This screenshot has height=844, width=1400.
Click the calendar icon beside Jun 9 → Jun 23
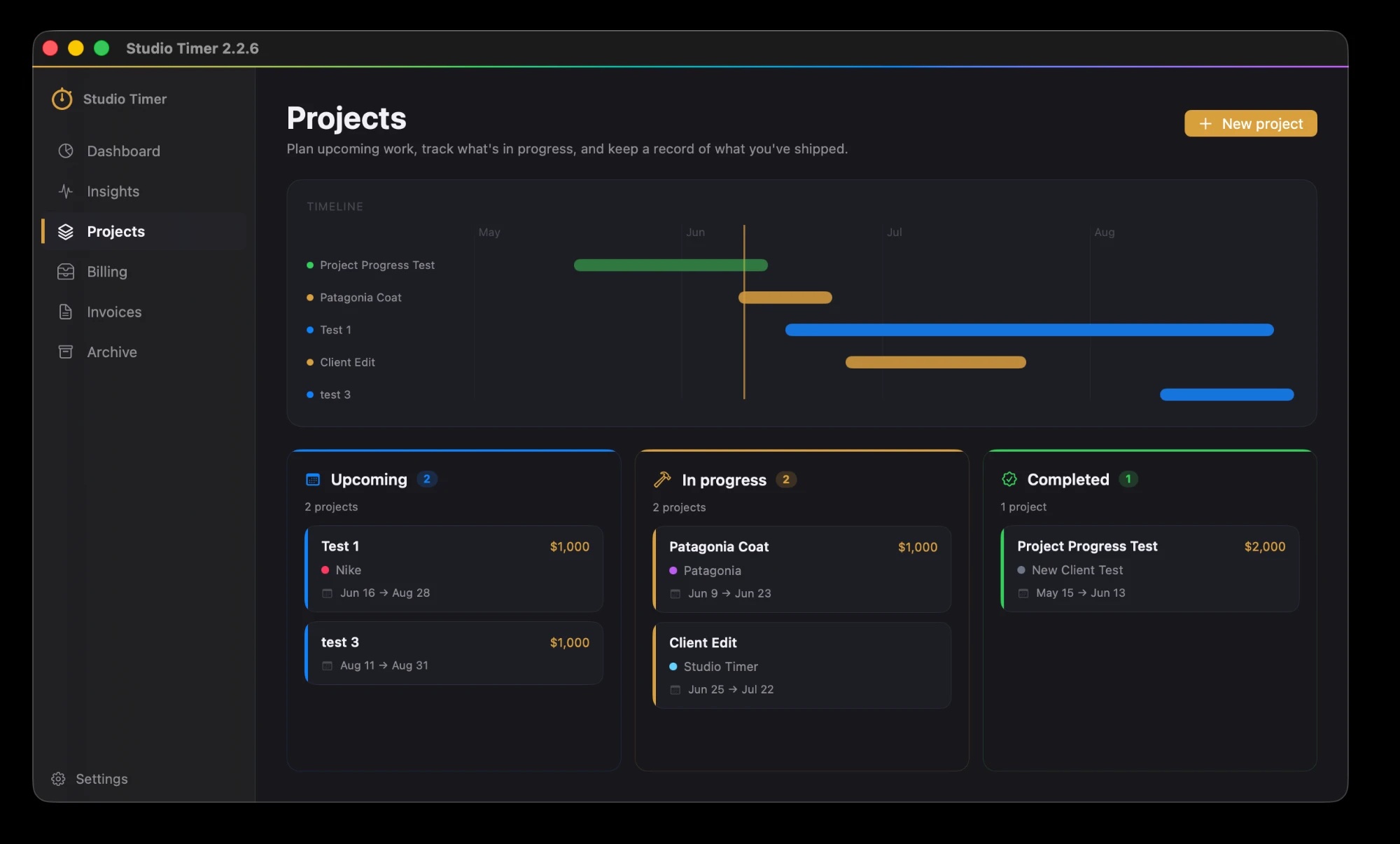pos(675,594)
